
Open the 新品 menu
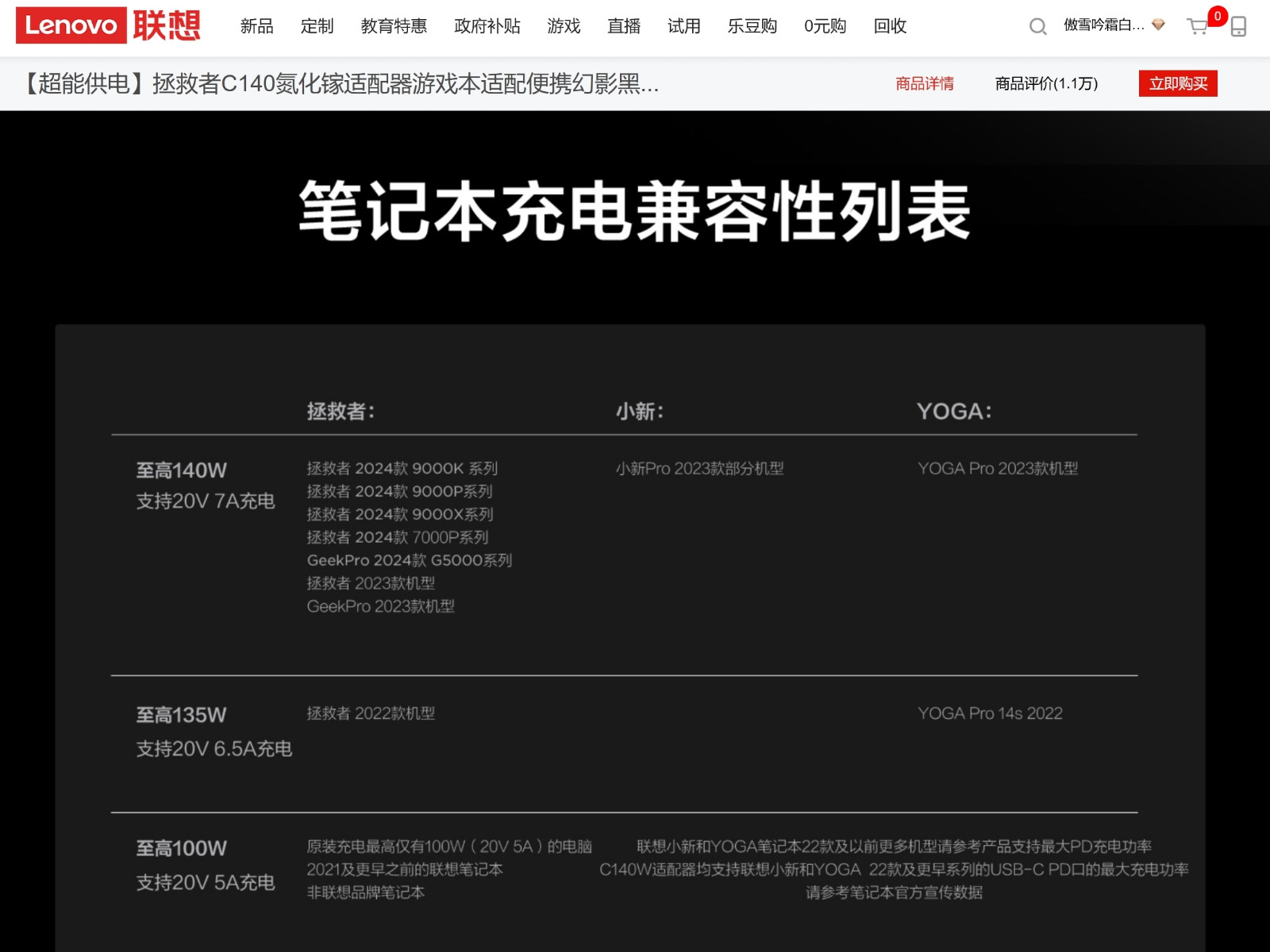coord(256,26)
